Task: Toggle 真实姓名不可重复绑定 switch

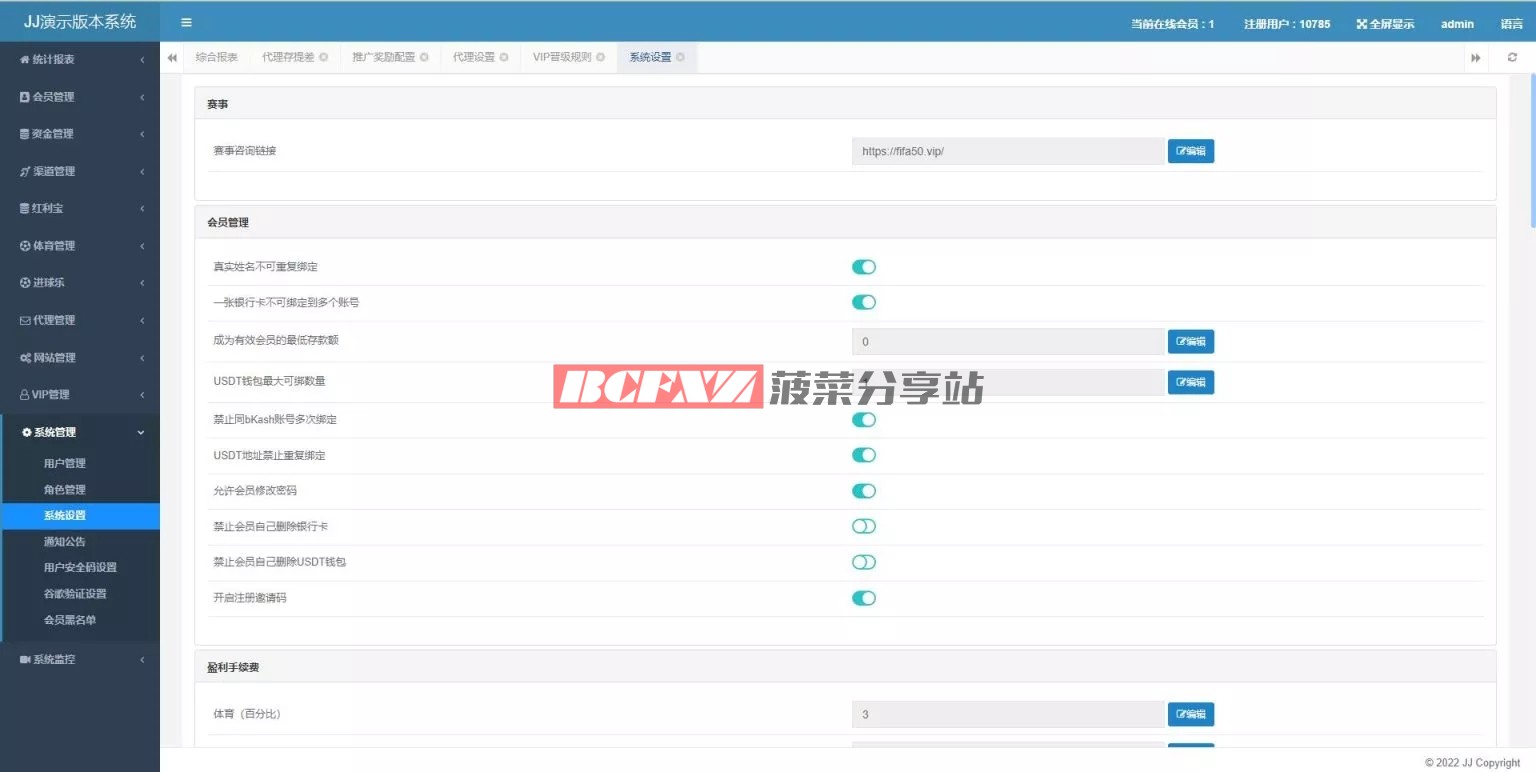Action: click(x=863, y=267)
